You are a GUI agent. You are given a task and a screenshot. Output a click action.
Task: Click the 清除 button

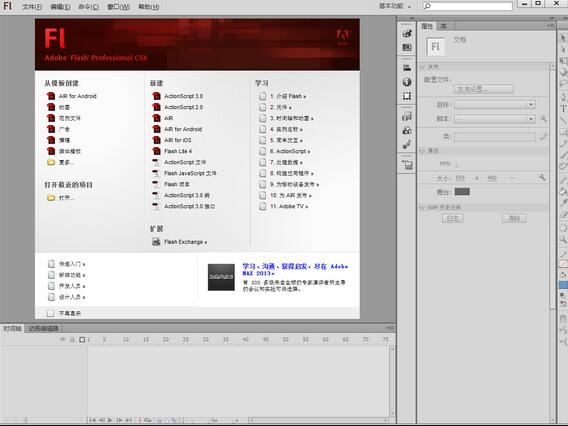coord(514,218)
